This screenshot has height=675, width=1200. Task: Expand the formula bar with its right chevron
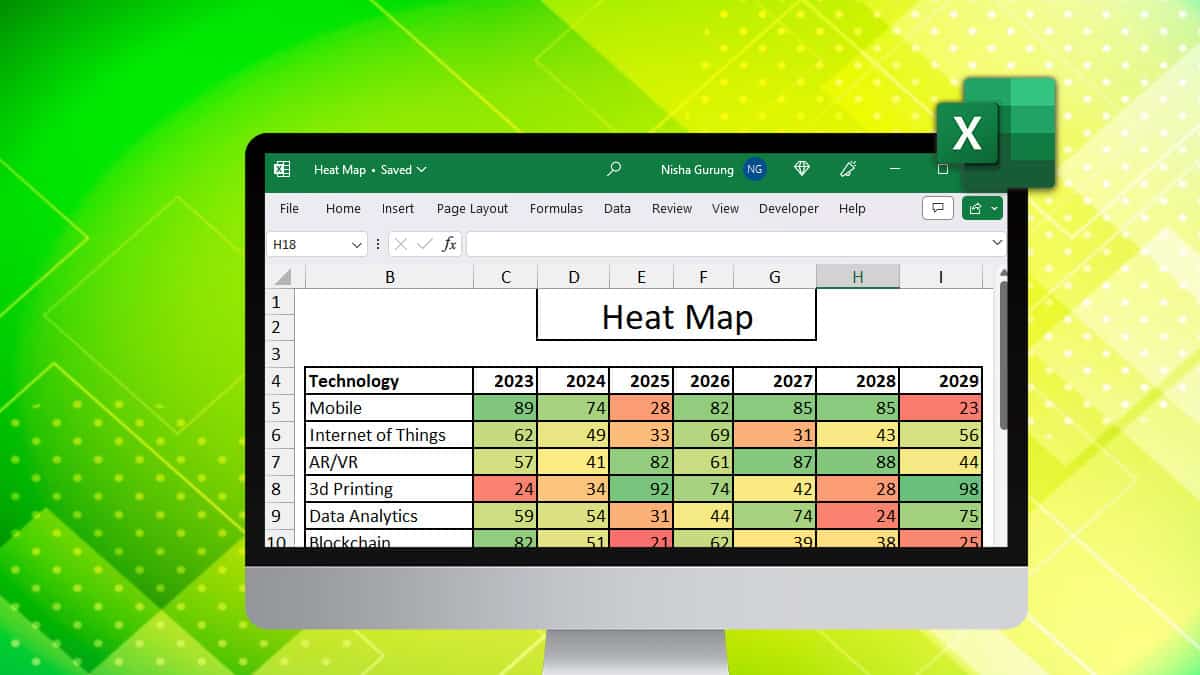point(996,243)
